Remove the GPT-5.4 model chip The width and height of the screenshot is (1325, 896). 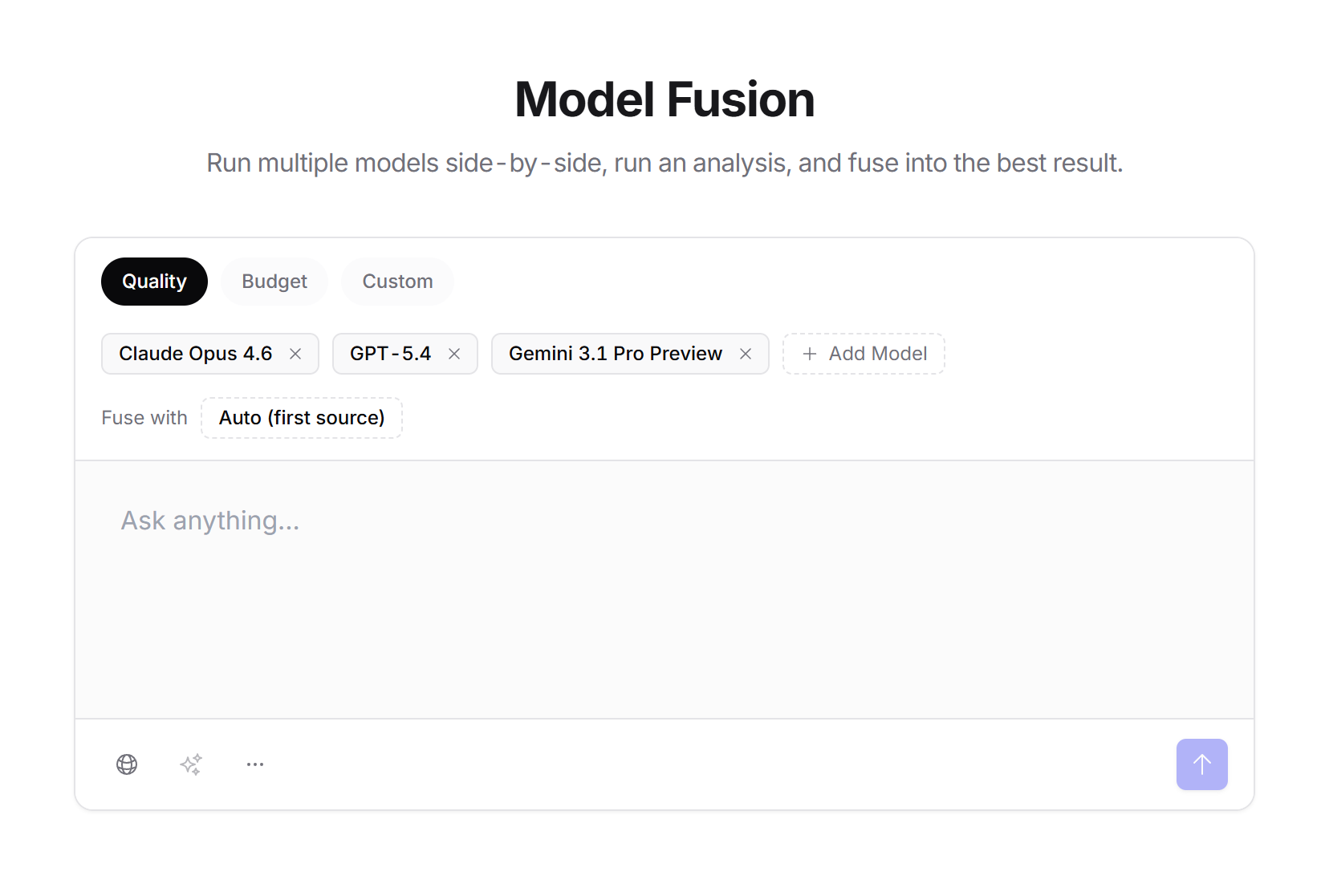click(x=454, y=354)
